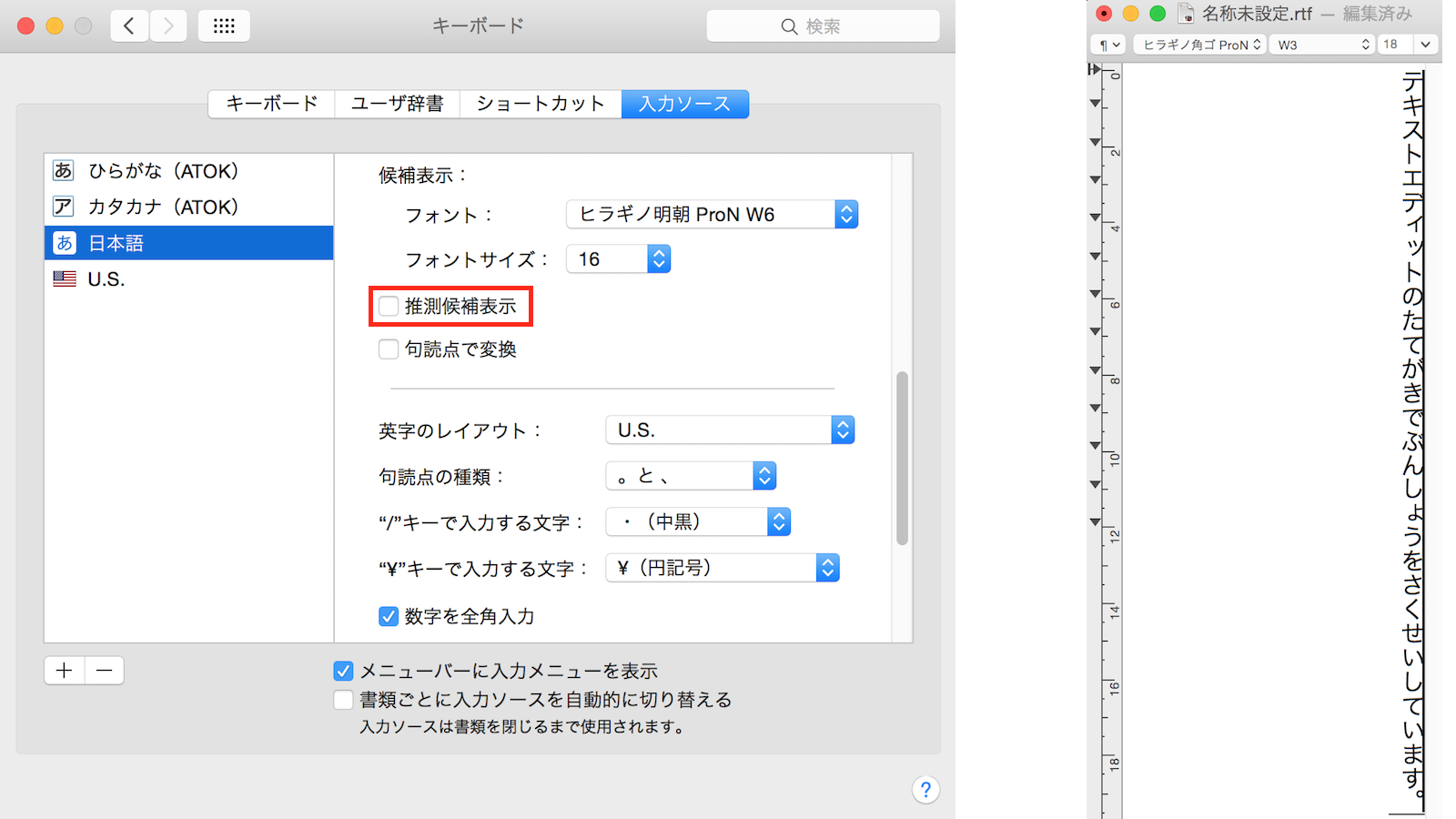Switch to the ショートカット tab
1456x819 pixels.
pos(541,104)
